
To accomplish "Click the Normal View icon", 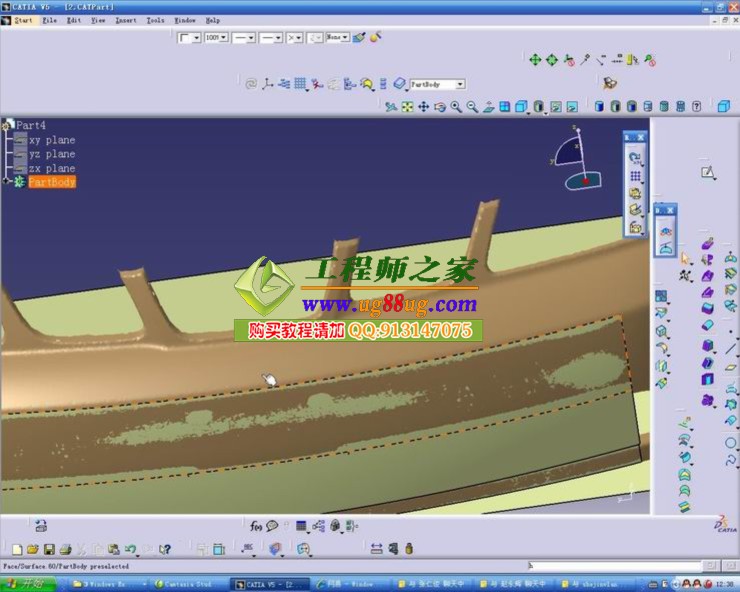I will pos(488,107).
